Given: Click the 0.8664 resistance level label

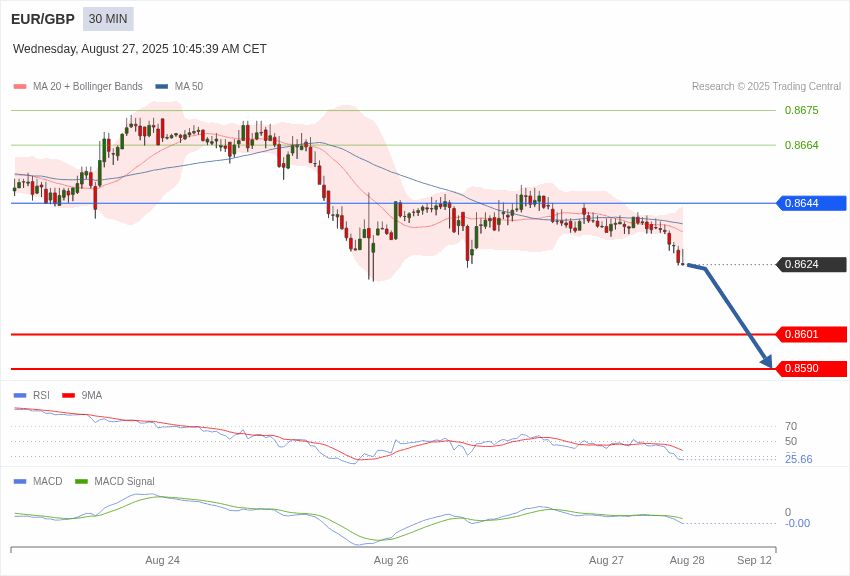Looking at the screenshot, I should [801, 145].
